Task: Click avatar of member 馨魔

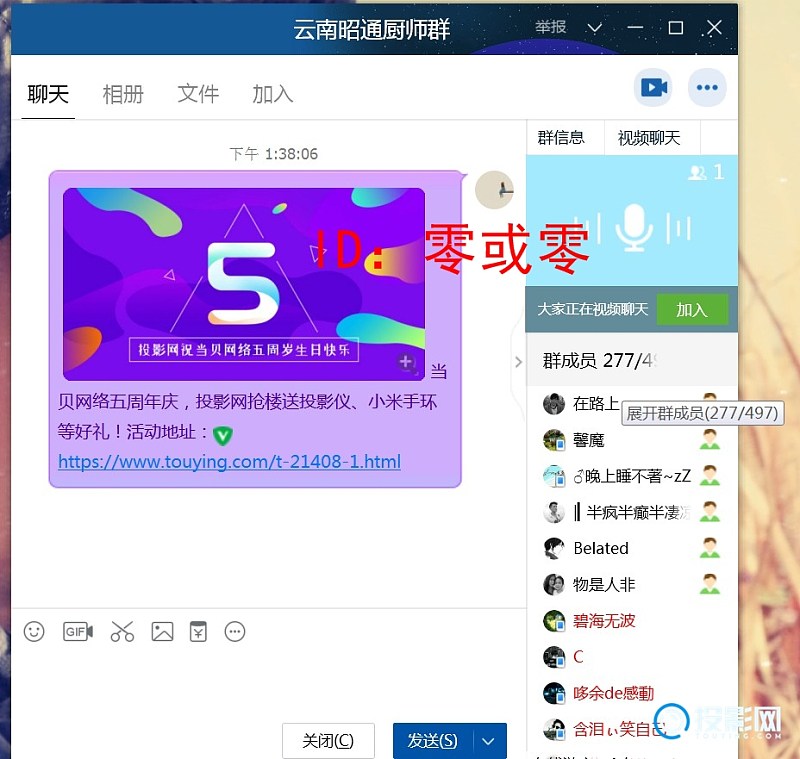Action: click(x=554, y=440)
